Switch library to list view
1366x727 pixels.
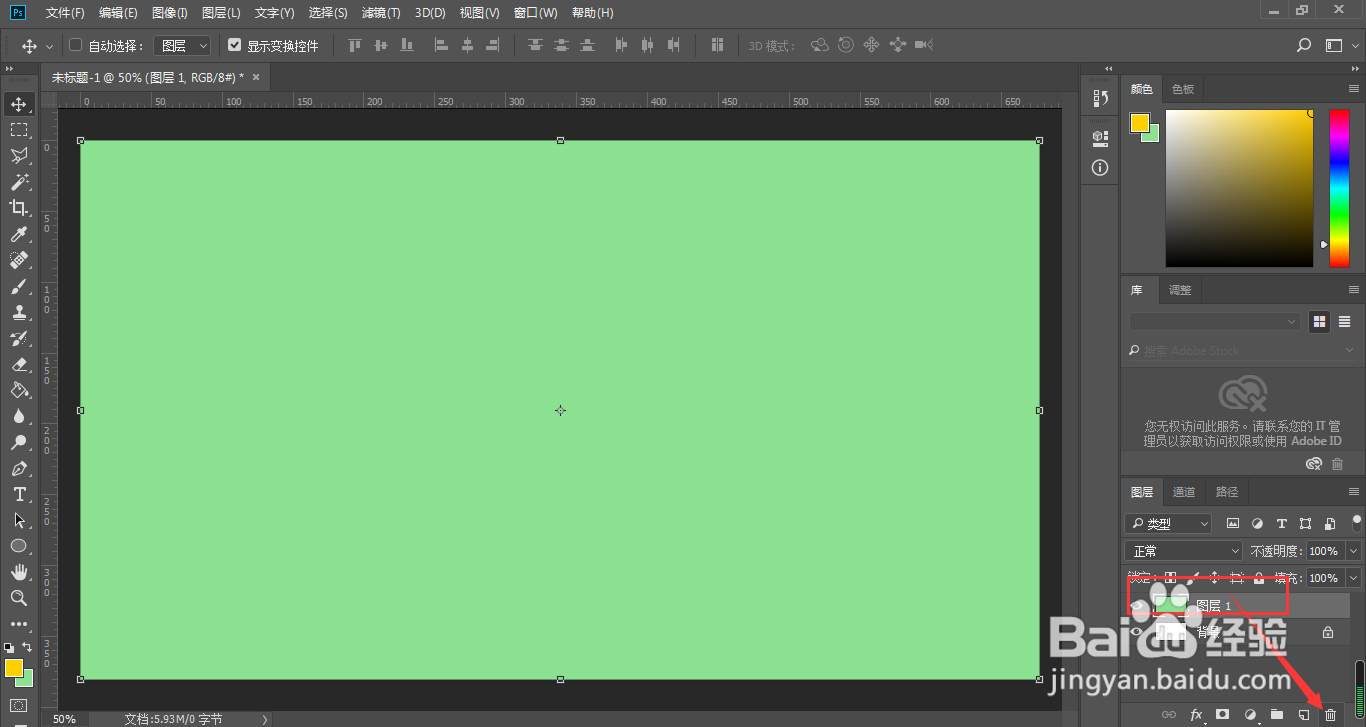pyautogui.click(x=1344, y=322)
